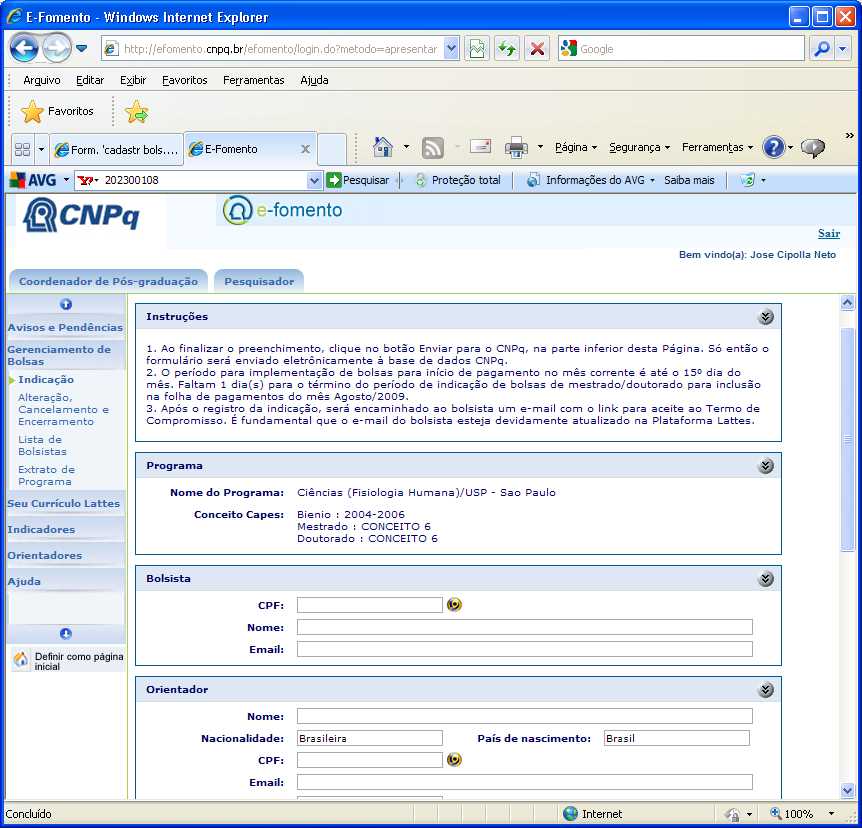This screenshot has height=828, width=862.
Task: Click the messenger speech bubble icon
Action: coord(813,147)
